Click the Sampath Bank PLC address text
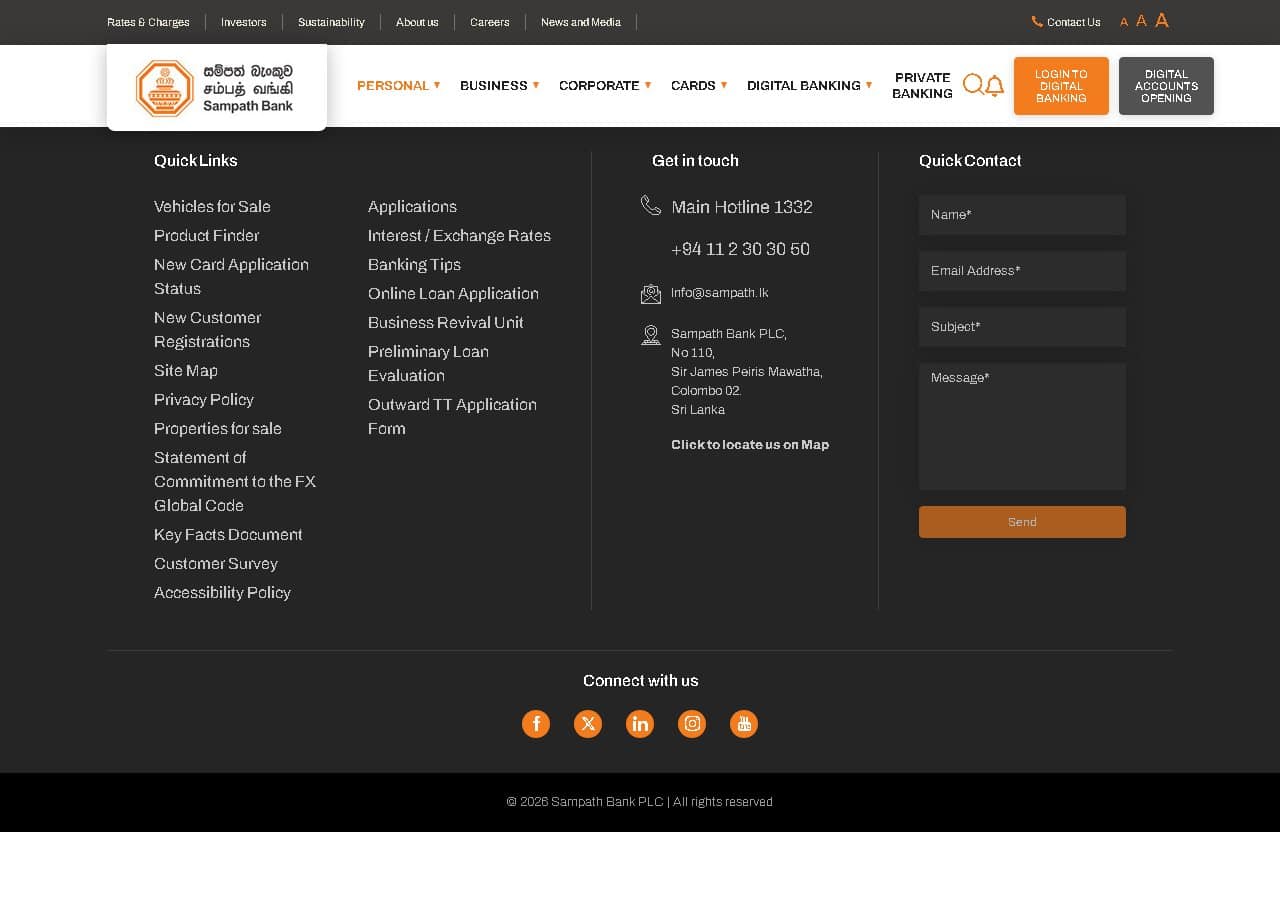This screenshot has height=900, width=1280. tap(747, 372)
